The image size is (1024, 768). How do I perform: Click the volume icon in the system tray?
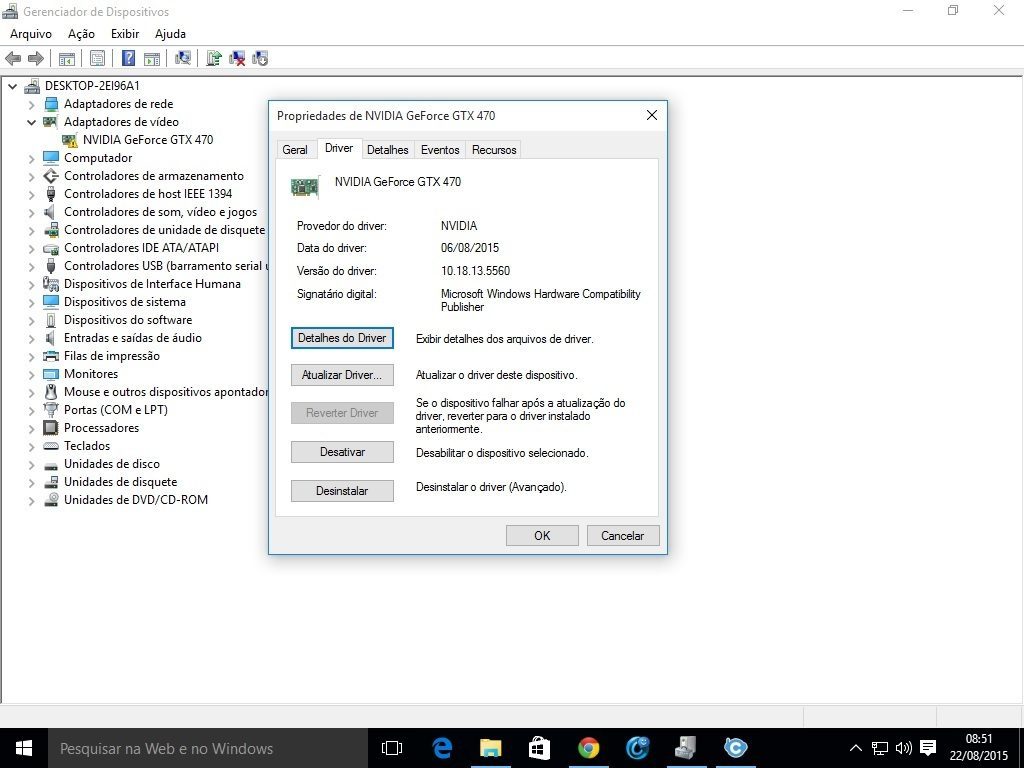coord(904,748)
